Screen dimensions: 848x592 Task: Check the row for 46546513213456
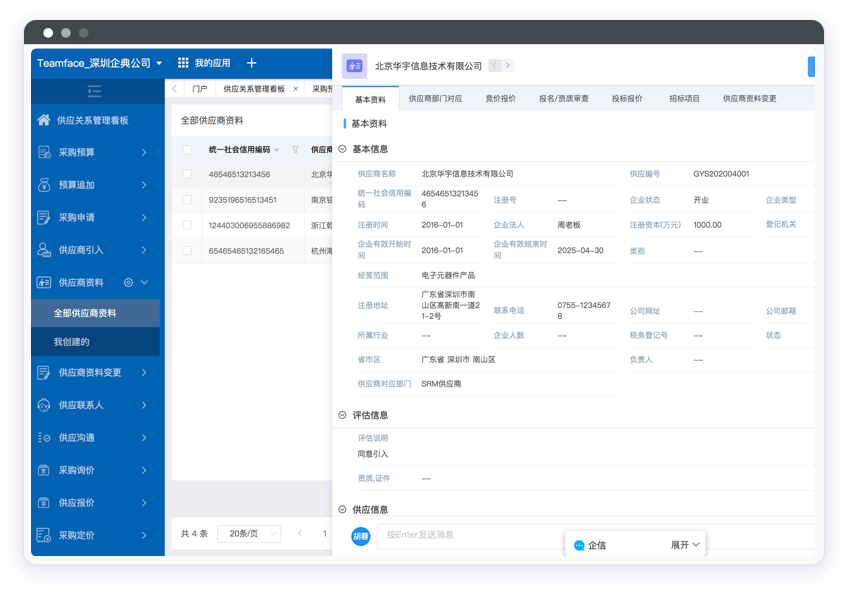187,174
